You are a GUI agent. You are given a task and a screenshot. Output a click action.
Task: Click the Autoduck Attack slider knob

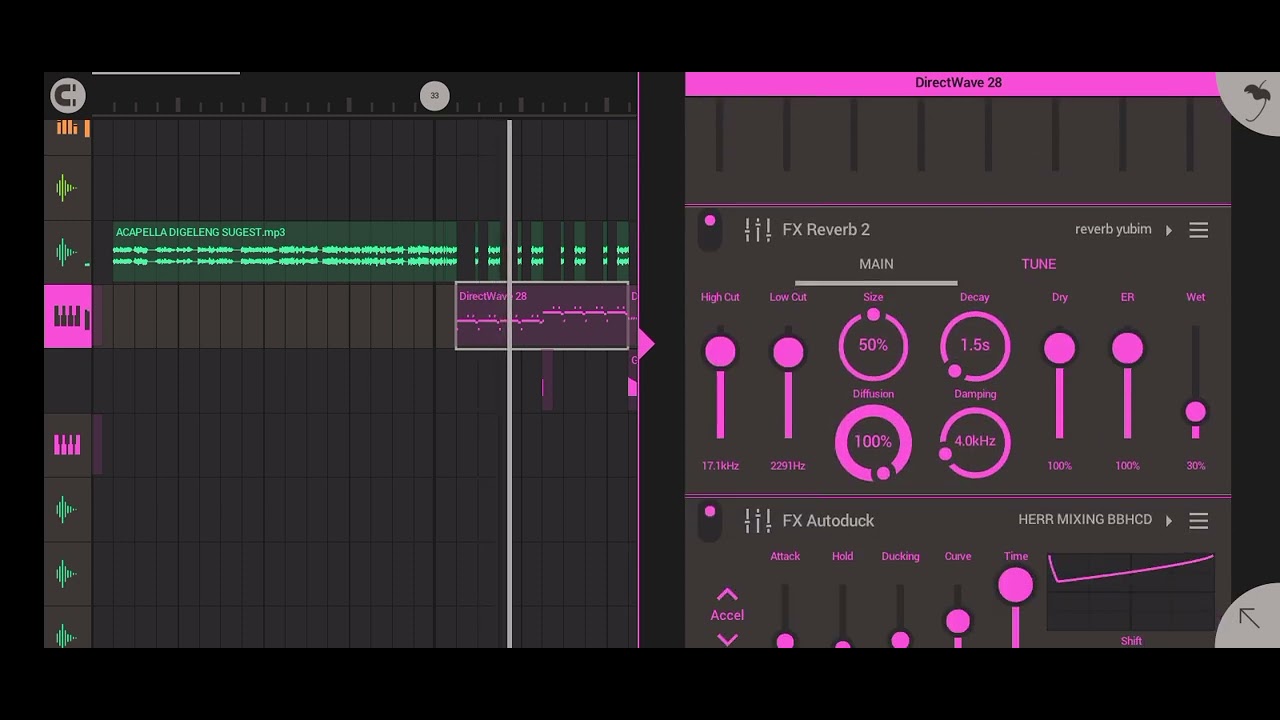(x=785, y=641)
